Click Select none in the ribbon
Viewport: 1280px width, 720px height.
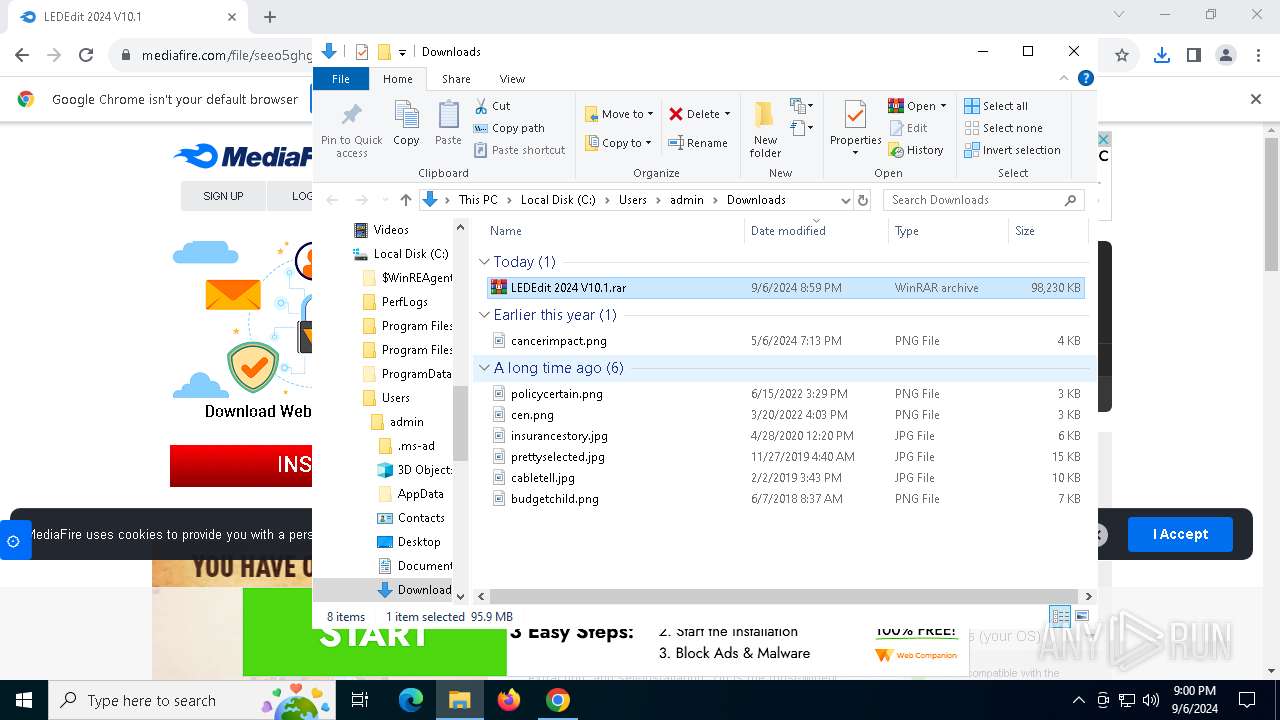tap(1003, 128)
